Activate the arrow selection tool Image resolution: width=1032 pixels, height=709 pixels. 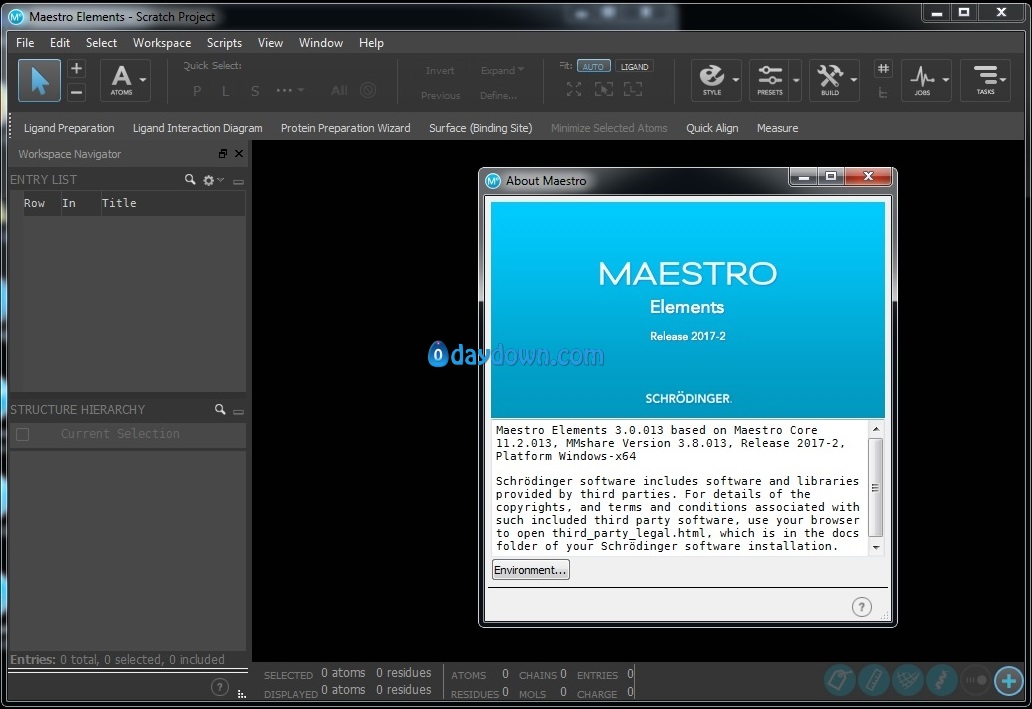(39, 80)
